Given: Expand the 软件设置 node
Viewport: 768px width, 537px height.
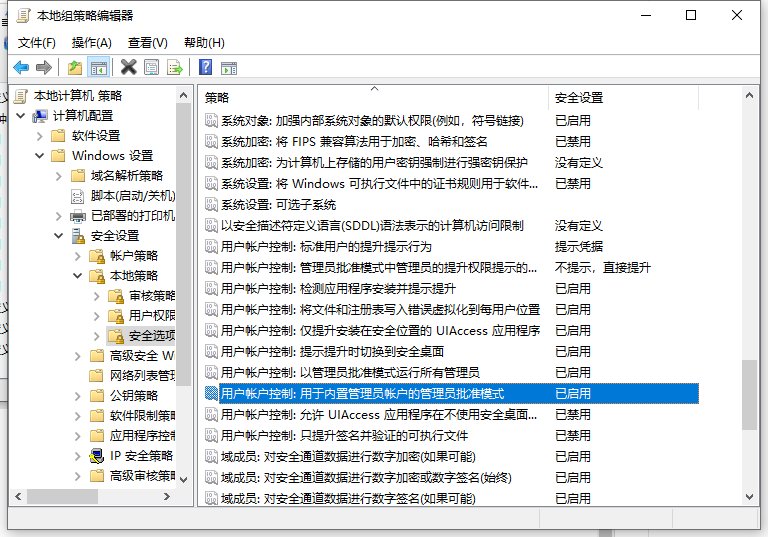Looking at the screenshot, I should point(40,136).
